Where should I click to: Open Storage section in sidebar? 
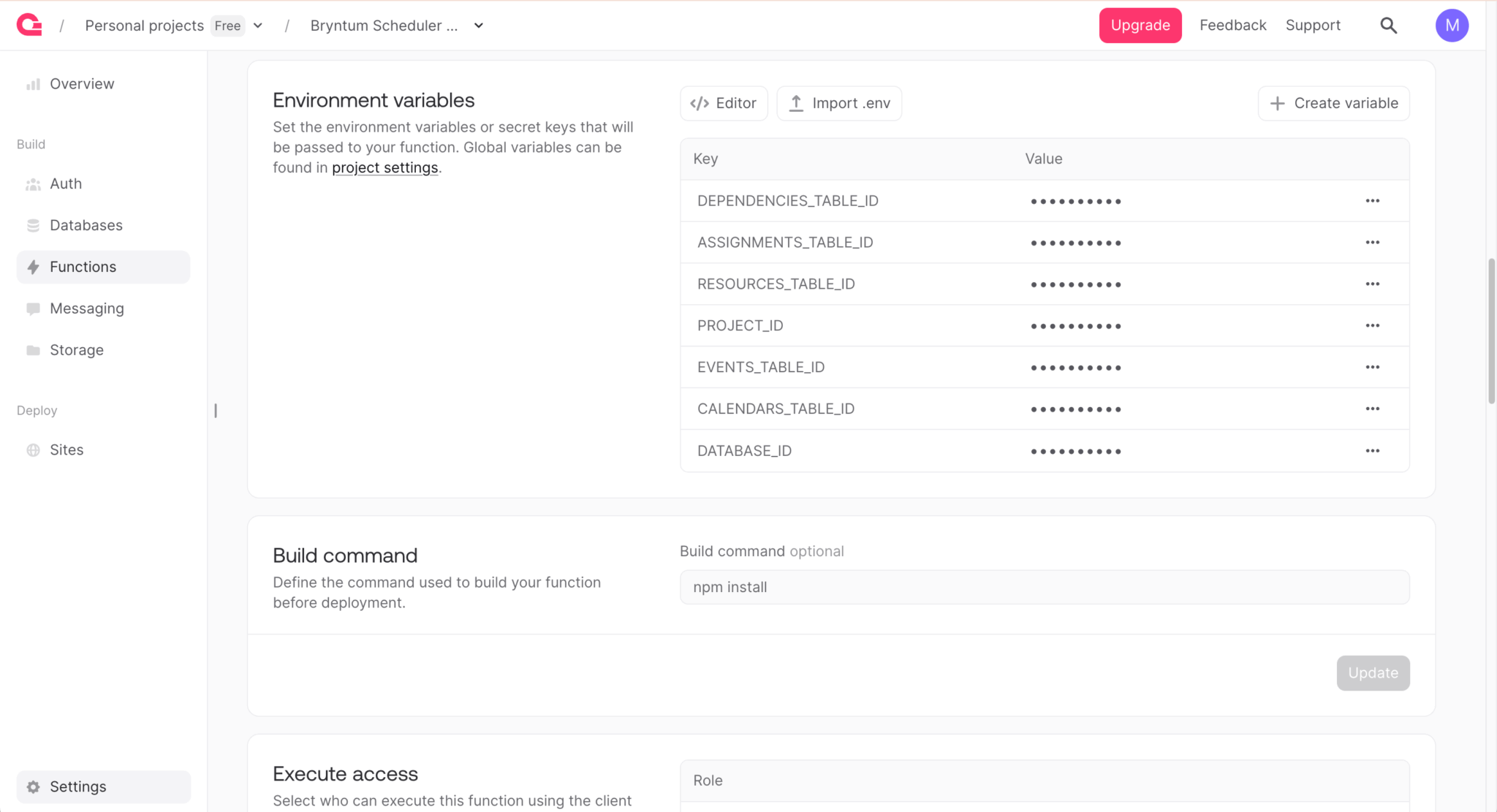(x=76, y=350)
